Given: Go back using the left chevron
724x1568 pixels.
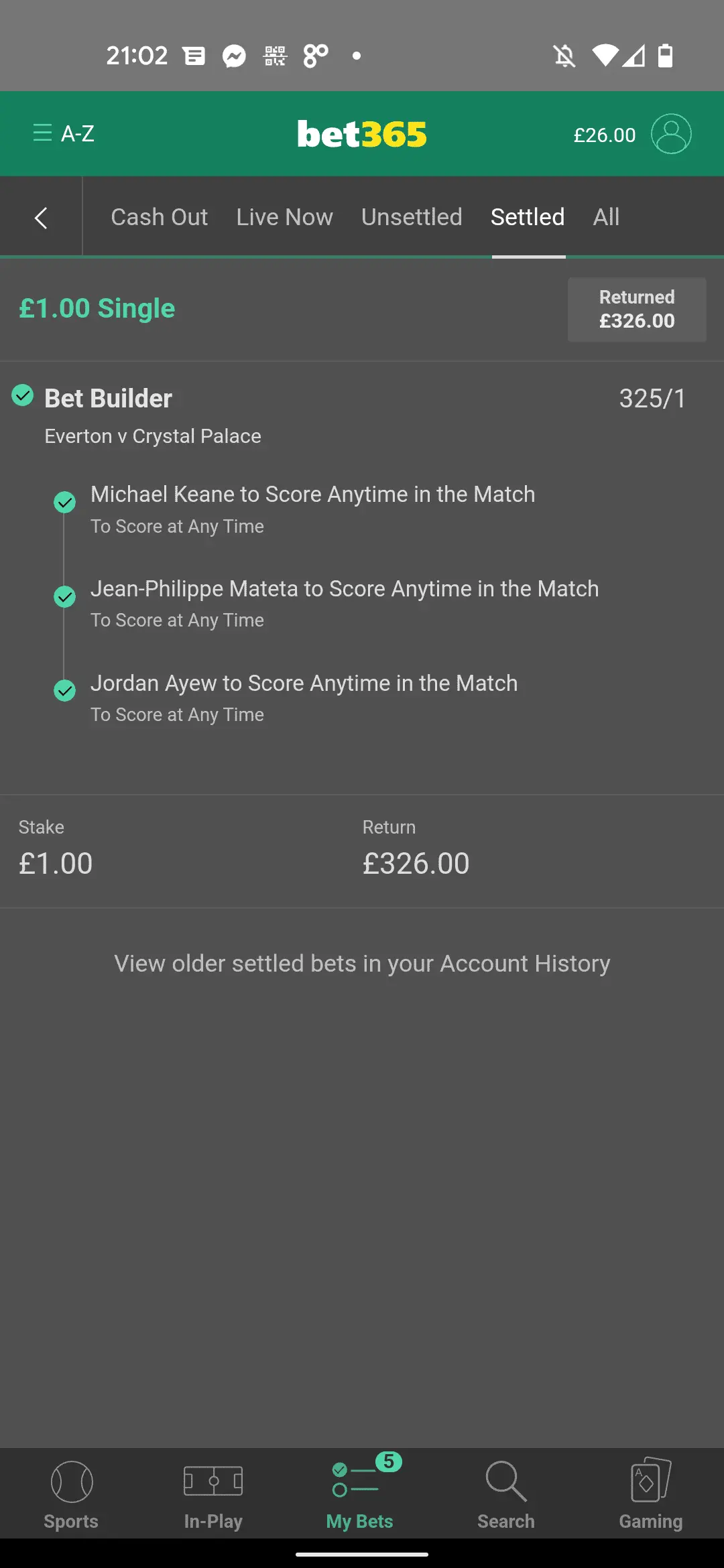Looking at the screenshot, I should (41, 218).
